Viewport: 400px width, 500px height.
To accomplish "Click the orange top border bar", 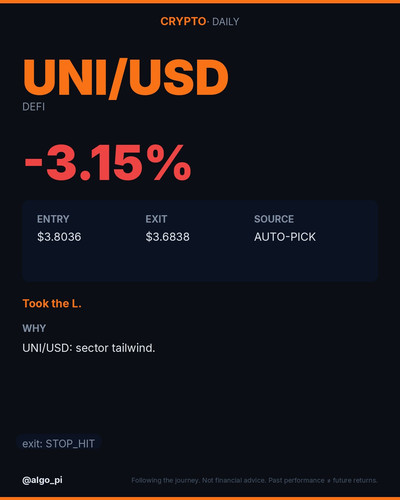I will pyautogui.click(x=200, y=2).
